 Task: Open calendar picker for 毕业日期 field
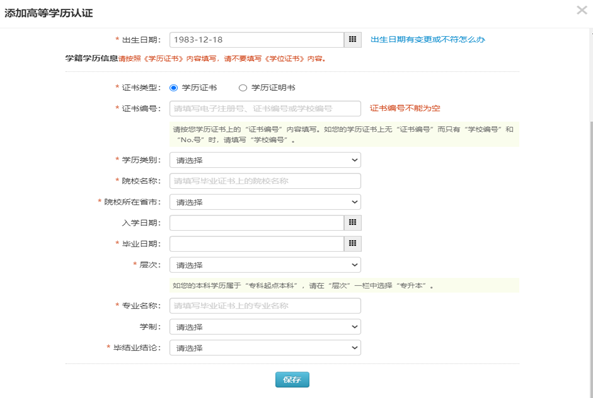pos(352,244)
